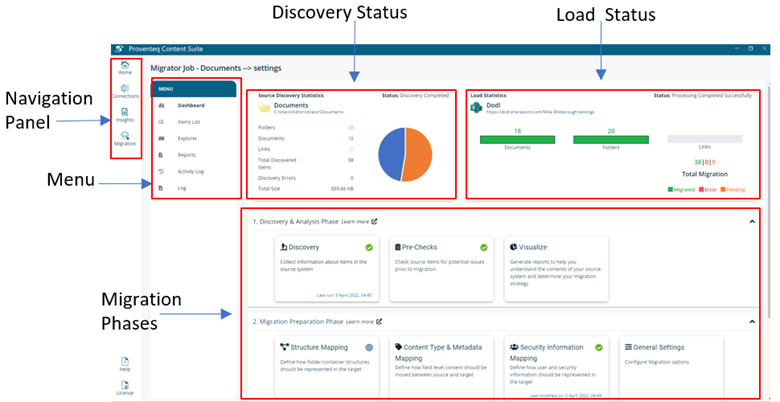Click Learn more for Discovery & Analysis Phase

click(355, 221)
